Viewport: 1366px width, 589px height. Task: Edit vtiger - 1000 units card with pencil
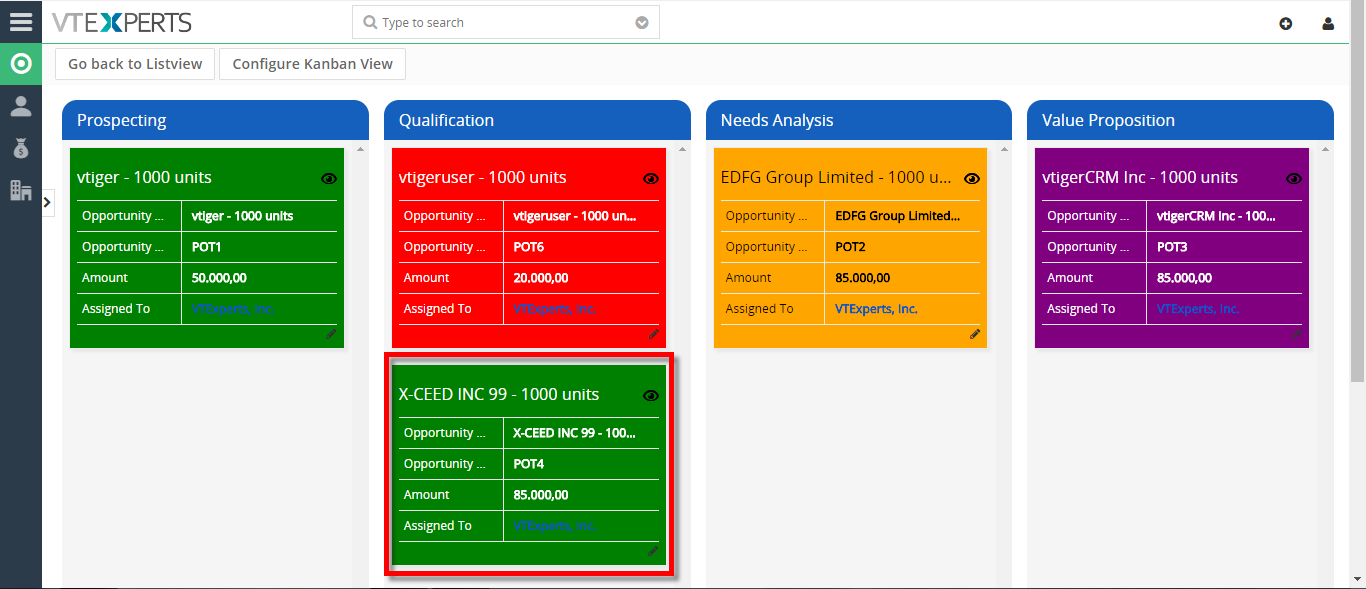331,334
